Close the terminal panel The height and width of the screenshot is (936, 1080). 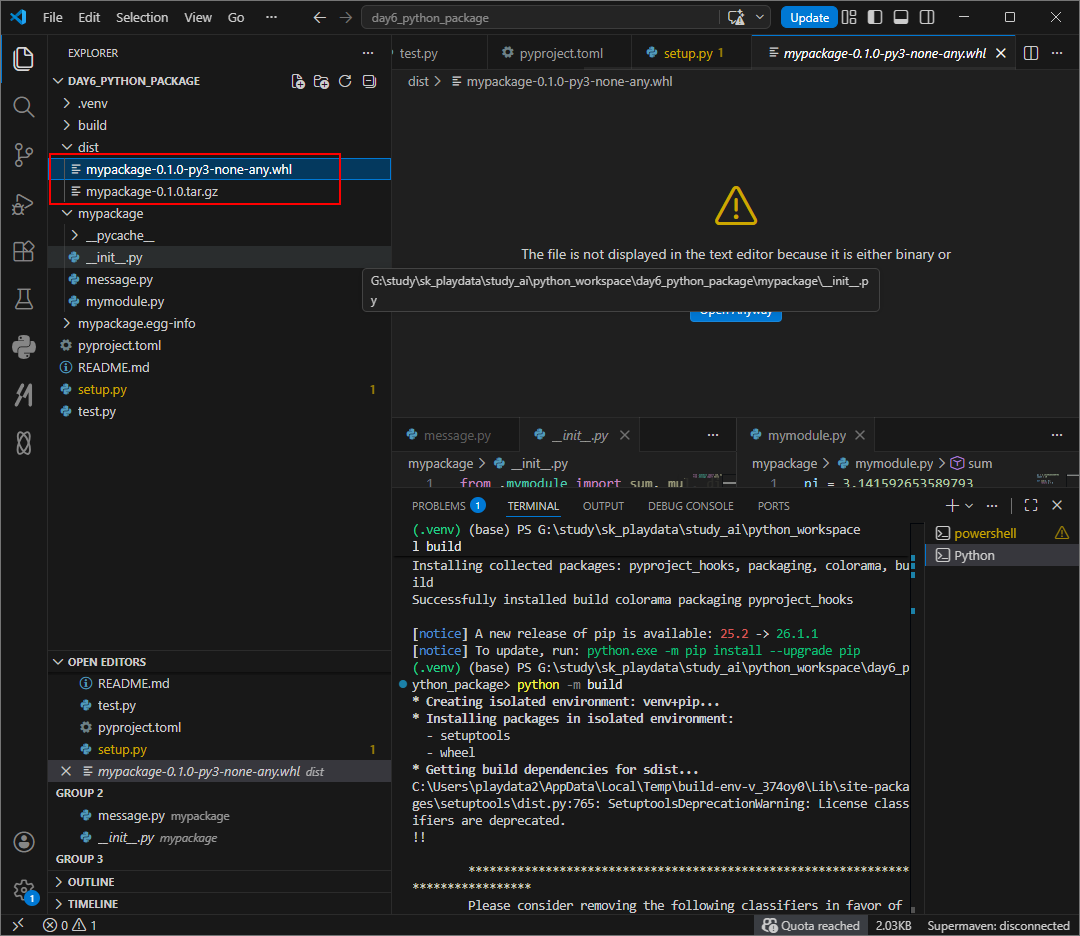pos(1057,506)
